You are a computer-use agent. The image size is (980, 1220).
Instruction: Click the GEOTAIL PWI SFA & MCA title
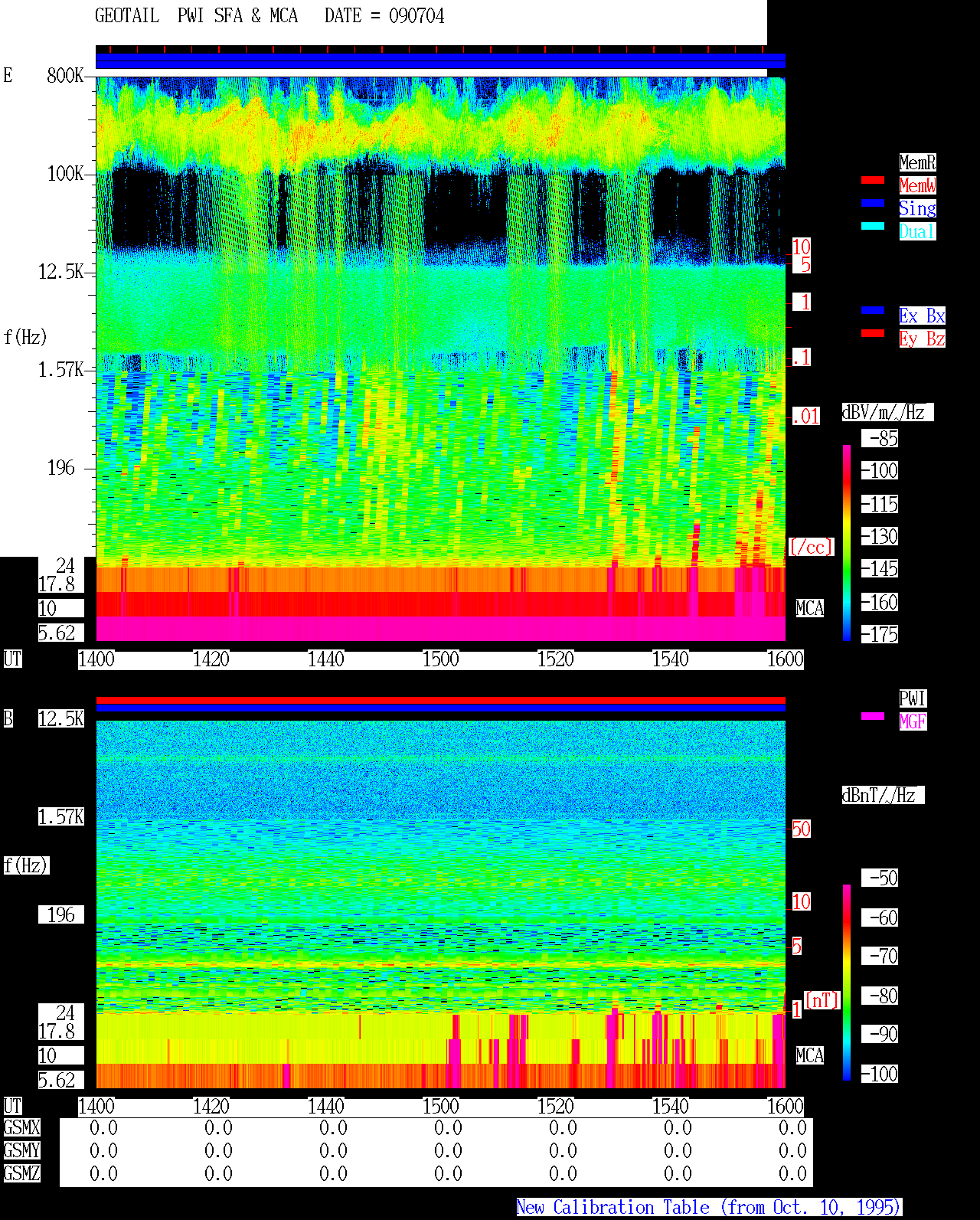click(196, 16)
